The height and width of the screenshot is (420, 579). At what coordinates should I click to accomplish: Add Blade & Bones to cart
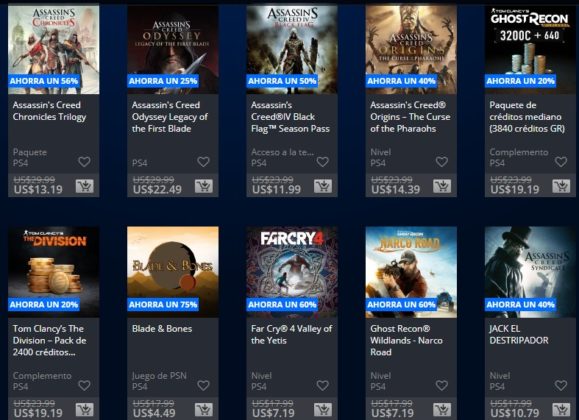click(204, 410)
